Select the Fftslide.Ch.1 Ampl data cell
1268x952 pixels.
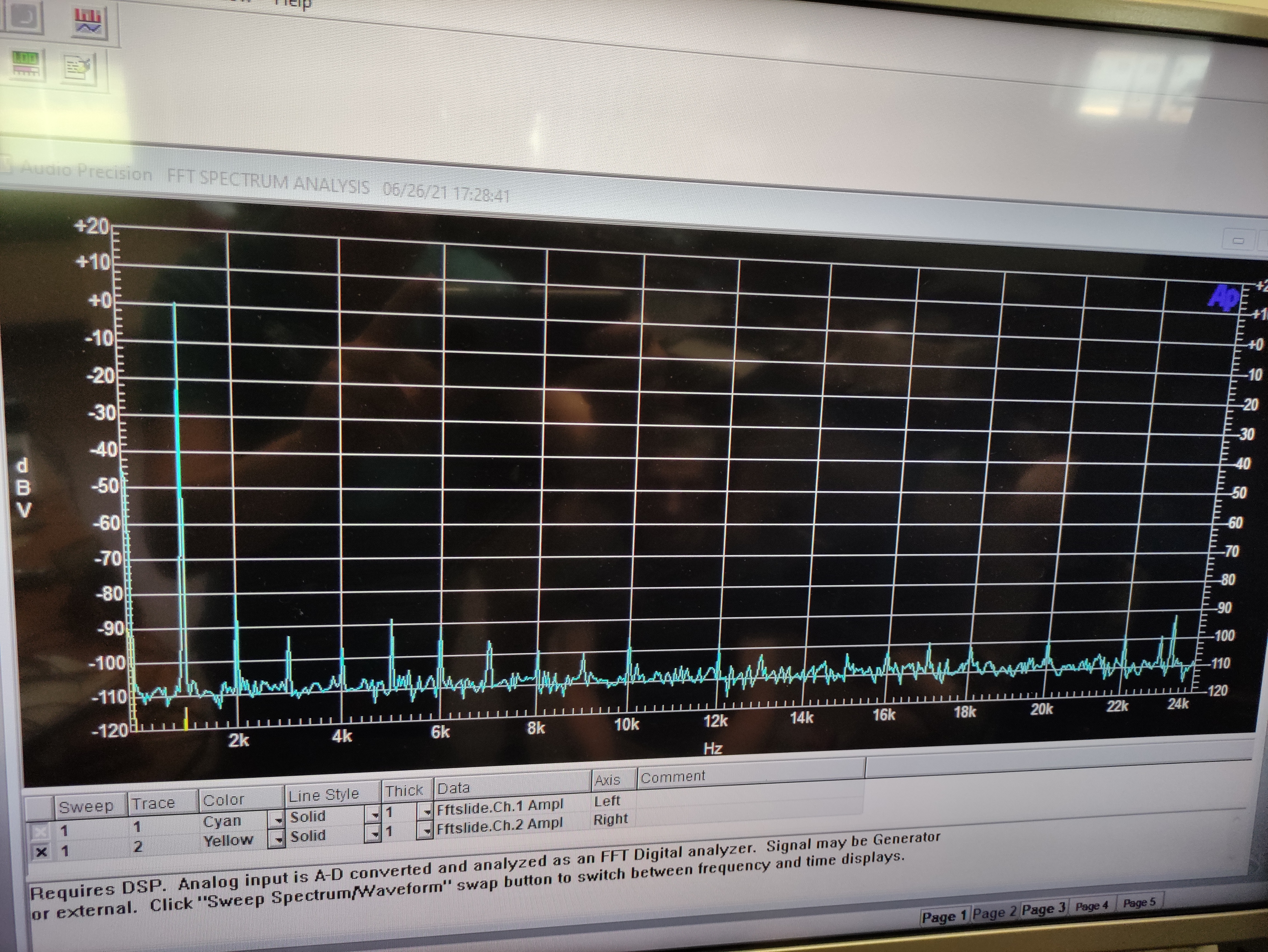(x=499, y=806)
